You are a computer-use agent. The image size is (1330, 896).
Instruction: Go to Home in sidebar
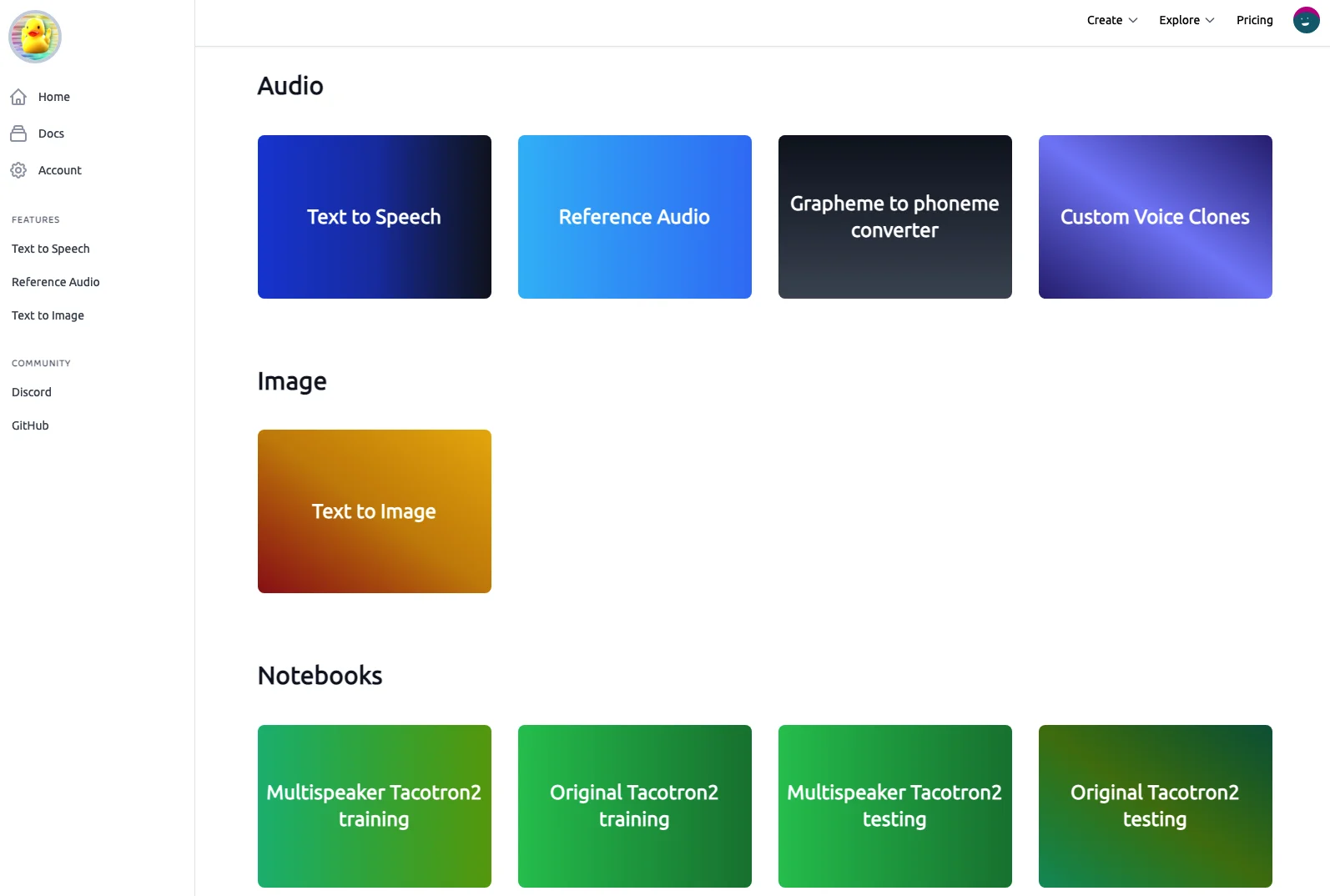pos(54,97)
